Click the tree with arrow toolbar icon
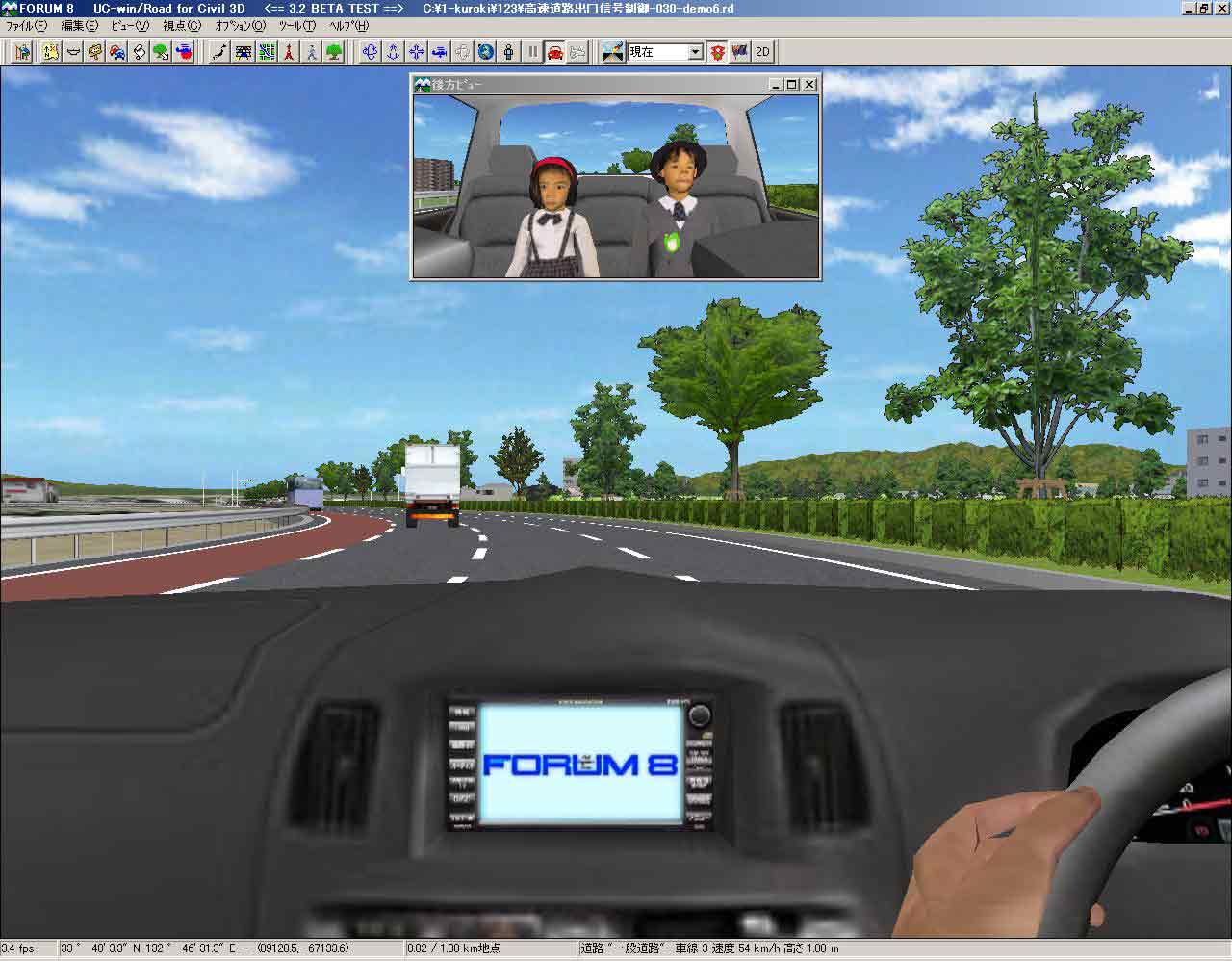Image resolution: width=1232 pixels, height=961 pixels. coord(161,52)
